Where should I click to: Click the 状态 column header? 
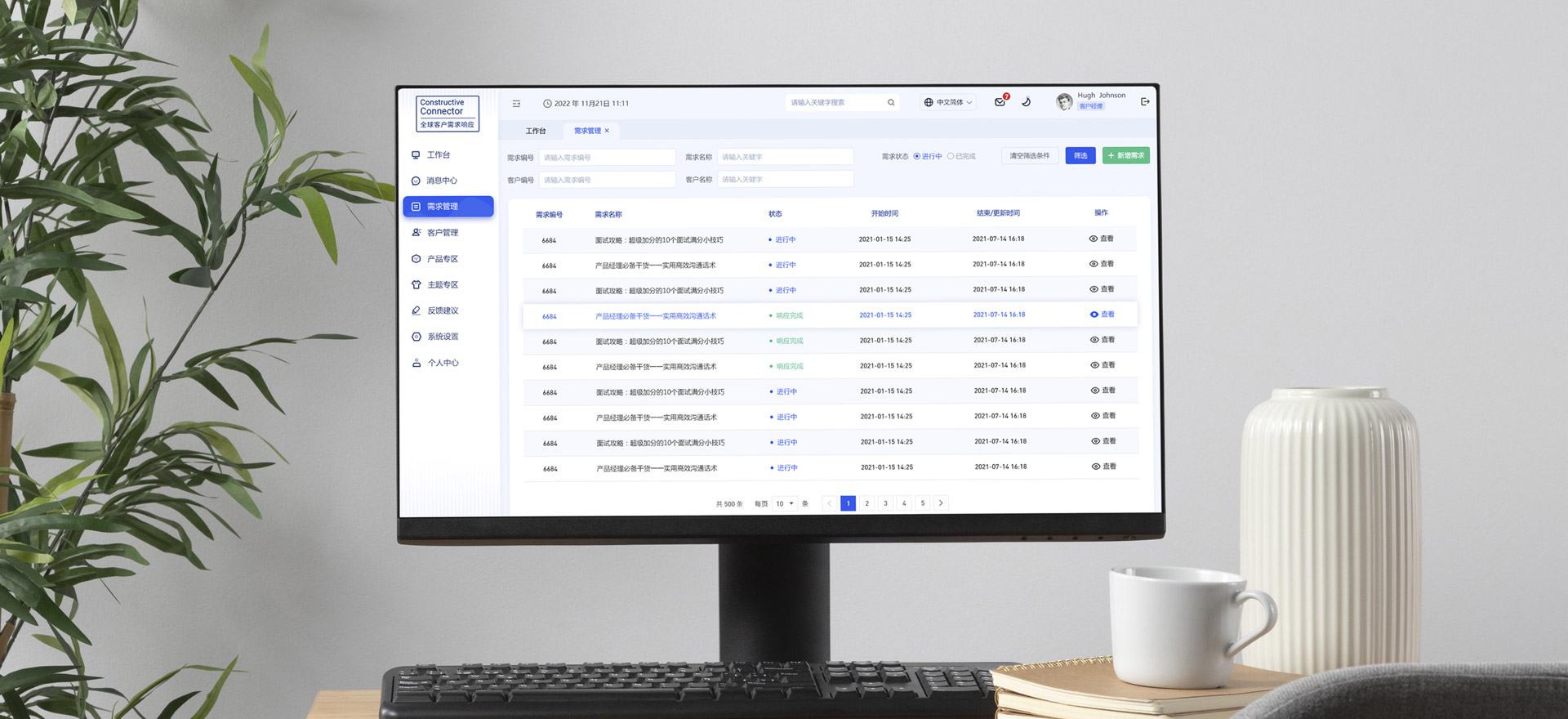click(775, 214)
